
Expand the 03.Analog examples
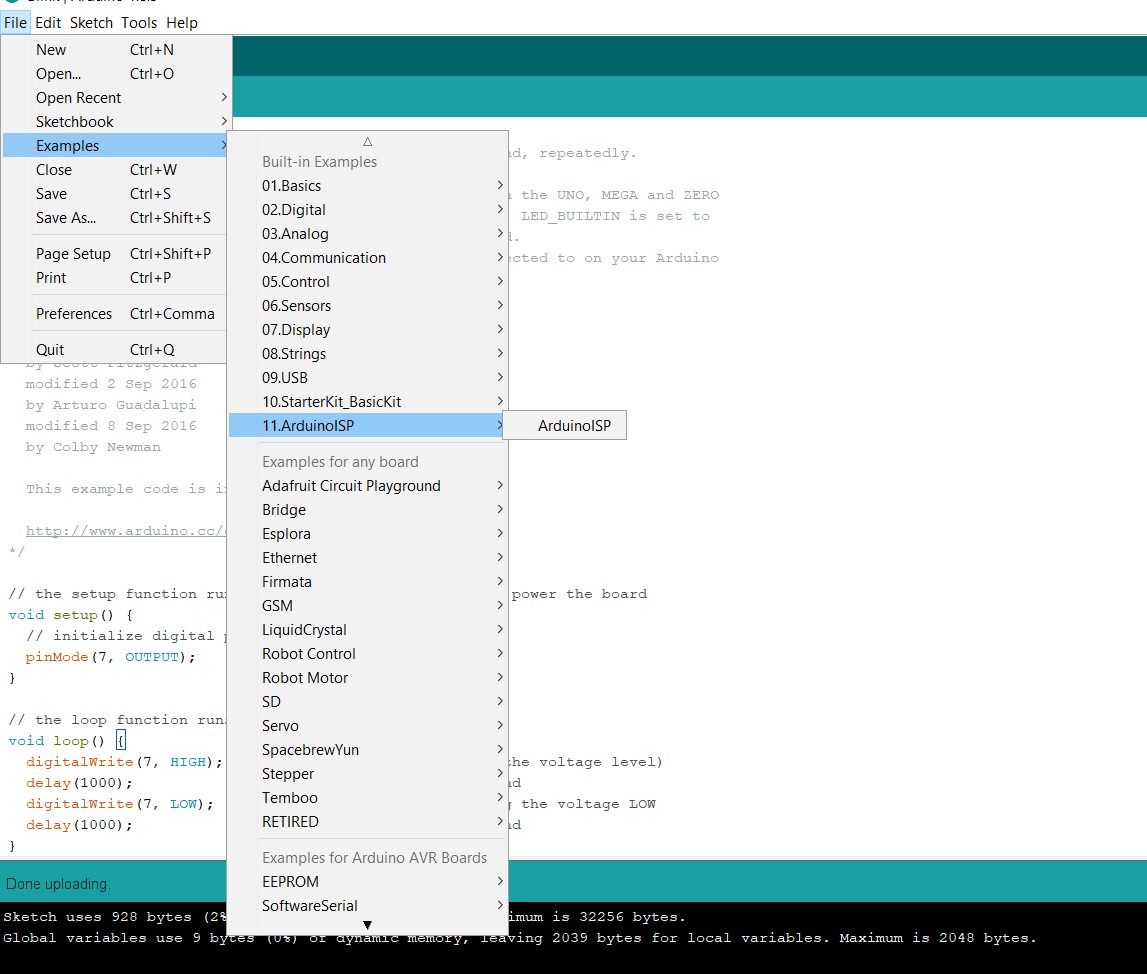[x=368, y=234]
